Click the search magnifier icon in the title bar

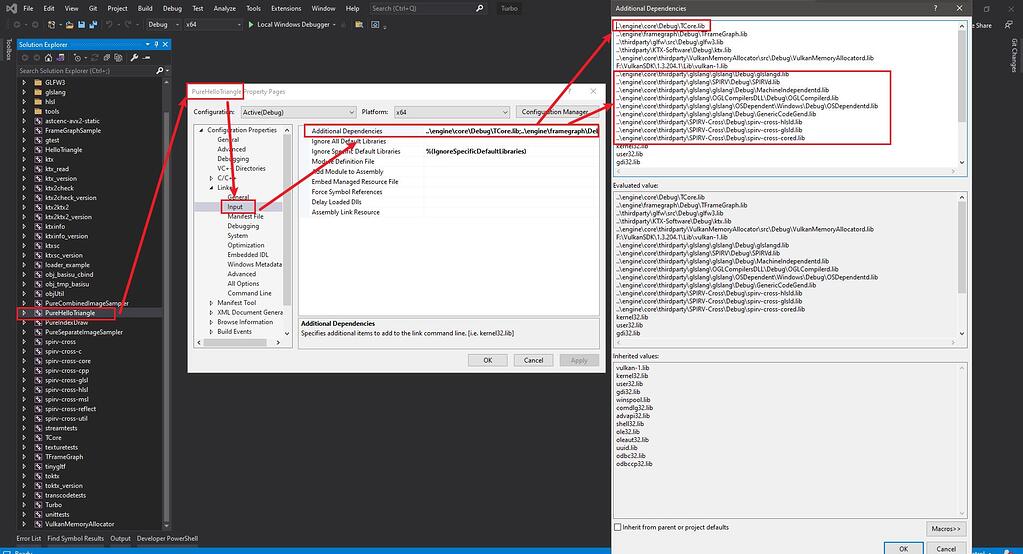[480, 8]
